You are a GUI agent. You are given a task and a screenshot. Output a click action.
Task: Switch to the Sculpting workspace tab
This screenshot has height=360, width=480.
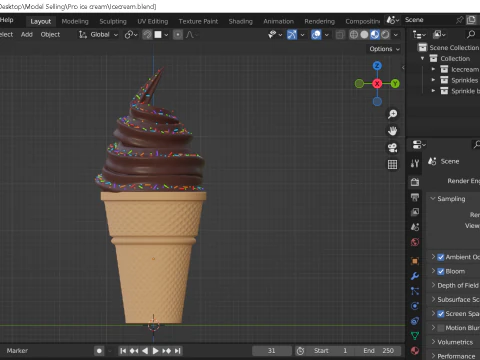113,21
